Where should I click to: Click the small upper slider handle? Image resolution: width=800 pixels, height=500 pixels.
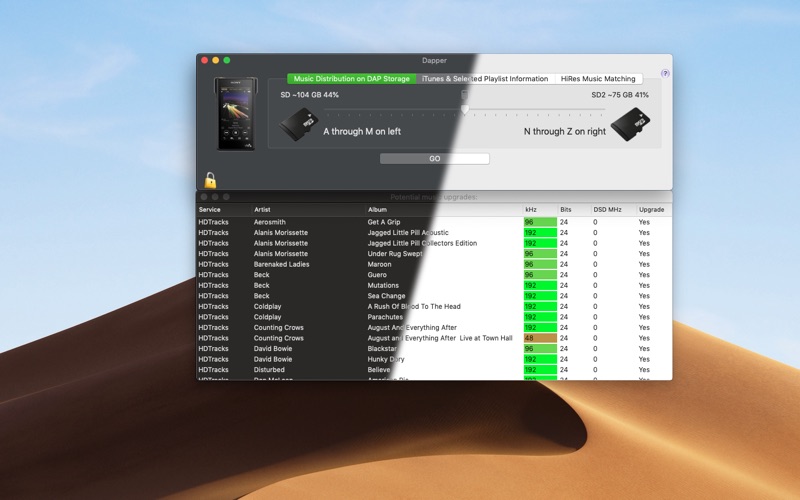coord(464,94)
